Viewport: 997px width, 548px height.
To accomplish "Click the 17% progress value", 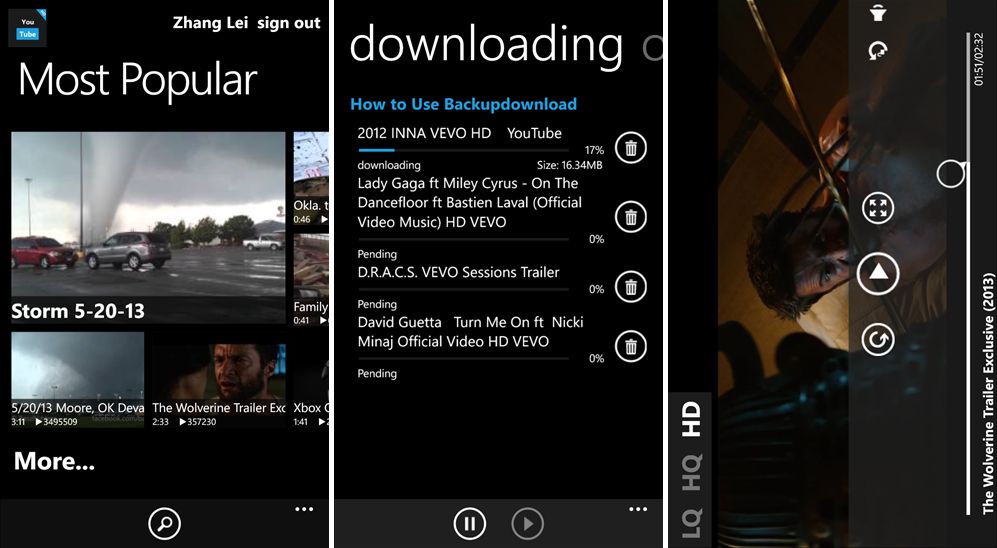I will point(595,150).
